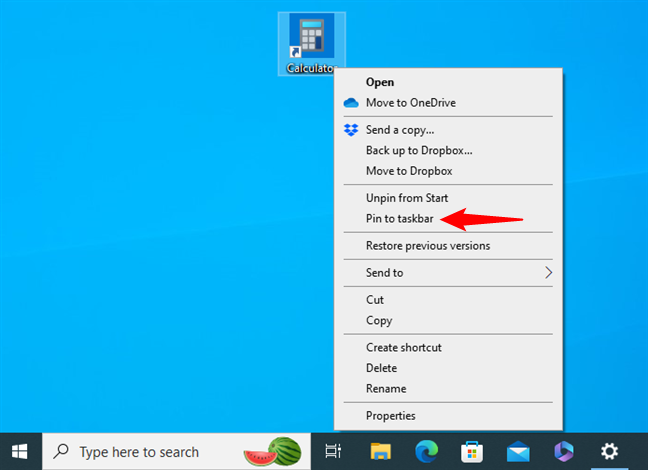This screenshot has height=470, width=648.
Task: Click the OneDrive cloud icon in menu
Action: (x=351, y=103)
